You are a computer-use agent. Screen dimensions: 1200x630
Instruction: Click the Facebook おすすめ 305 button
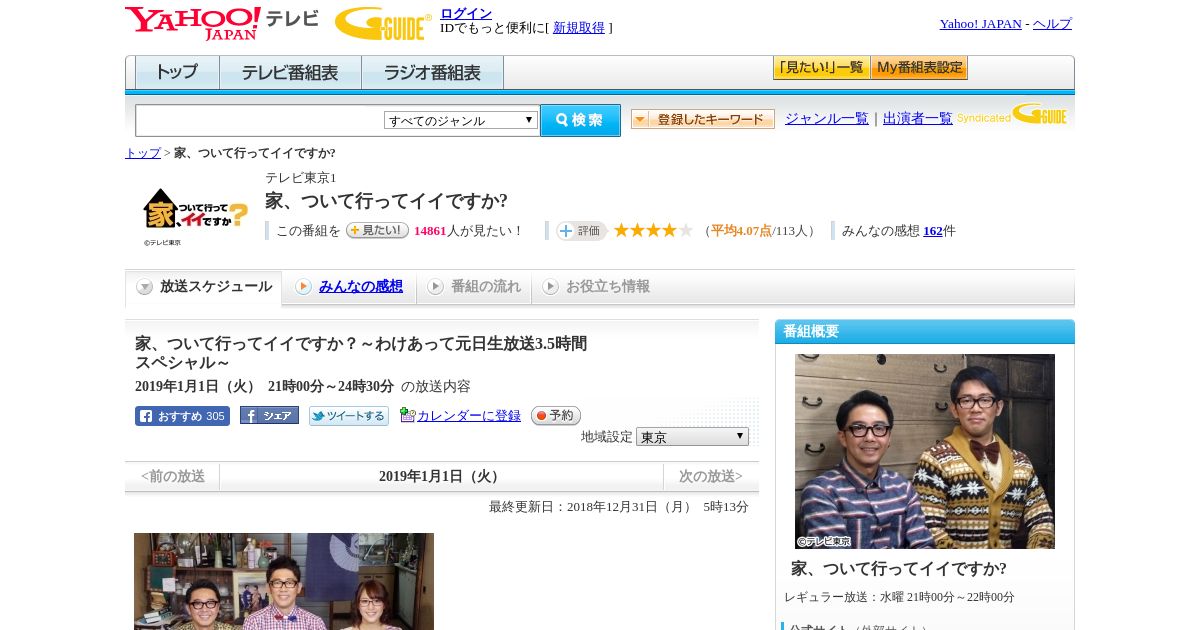tap(182, 416)
